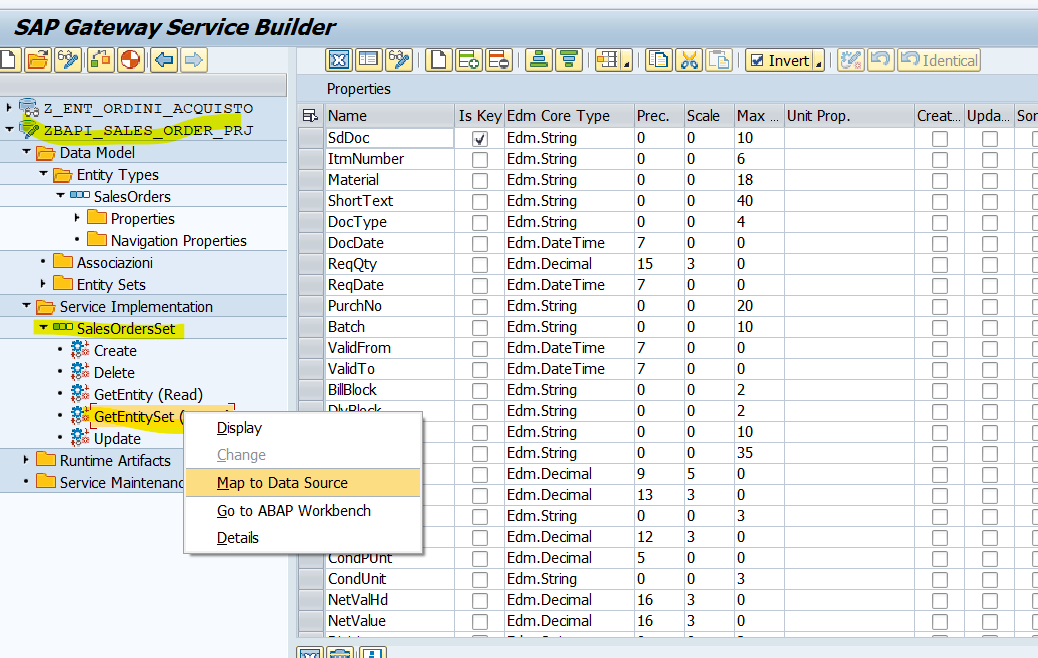Click the blue Back arrow icon
Viewport: 1038px width, 658px height.
[164, 60]
